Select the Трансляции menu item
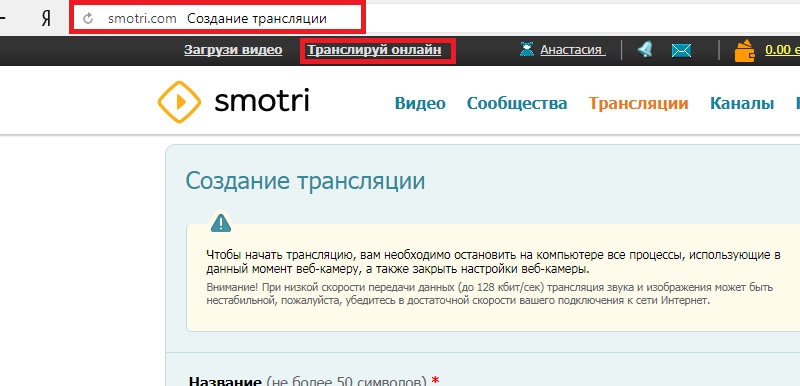Image resolution: width=800 pixels, height=386 pixels. click(x=638, y=104)
